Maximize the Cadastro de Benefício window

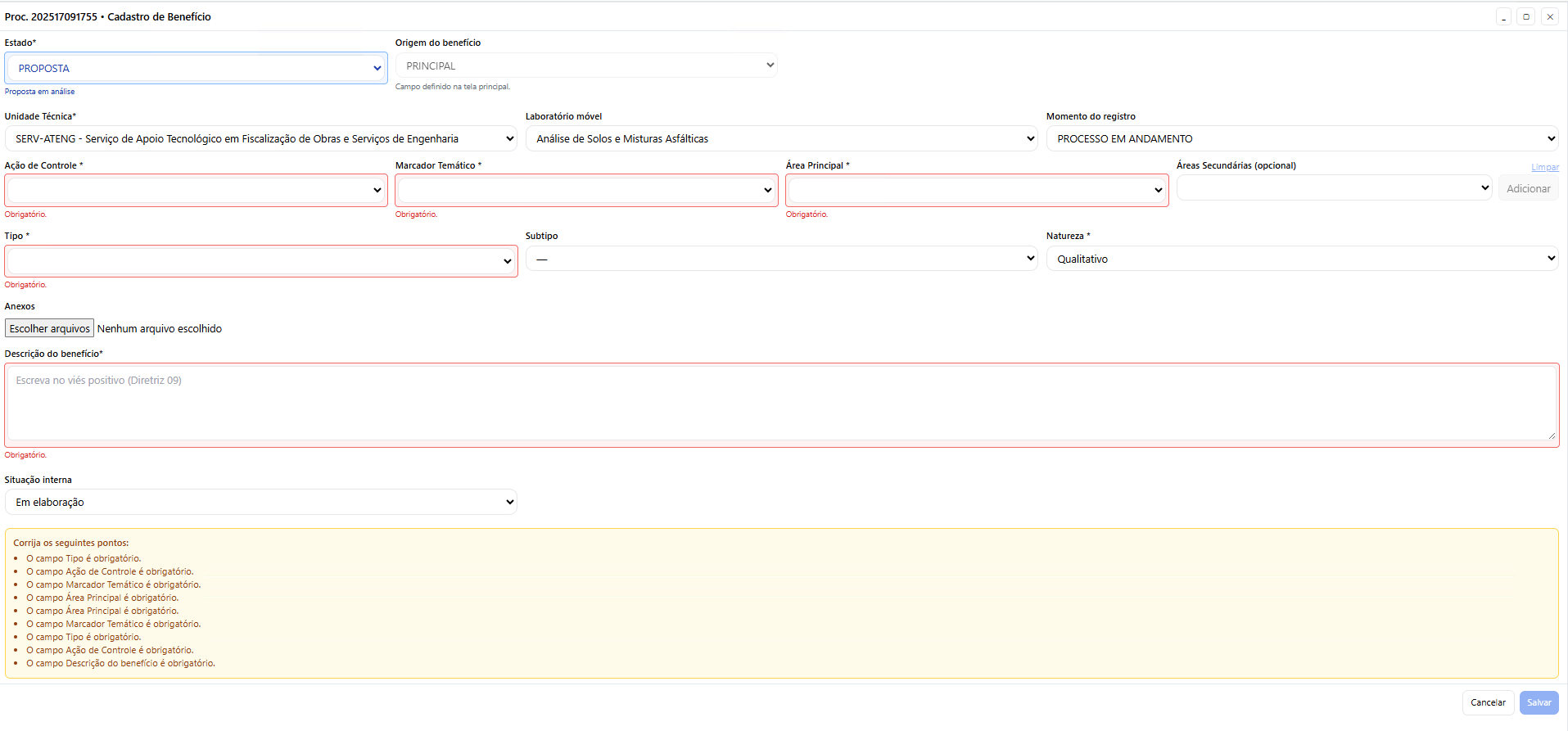1526,17
